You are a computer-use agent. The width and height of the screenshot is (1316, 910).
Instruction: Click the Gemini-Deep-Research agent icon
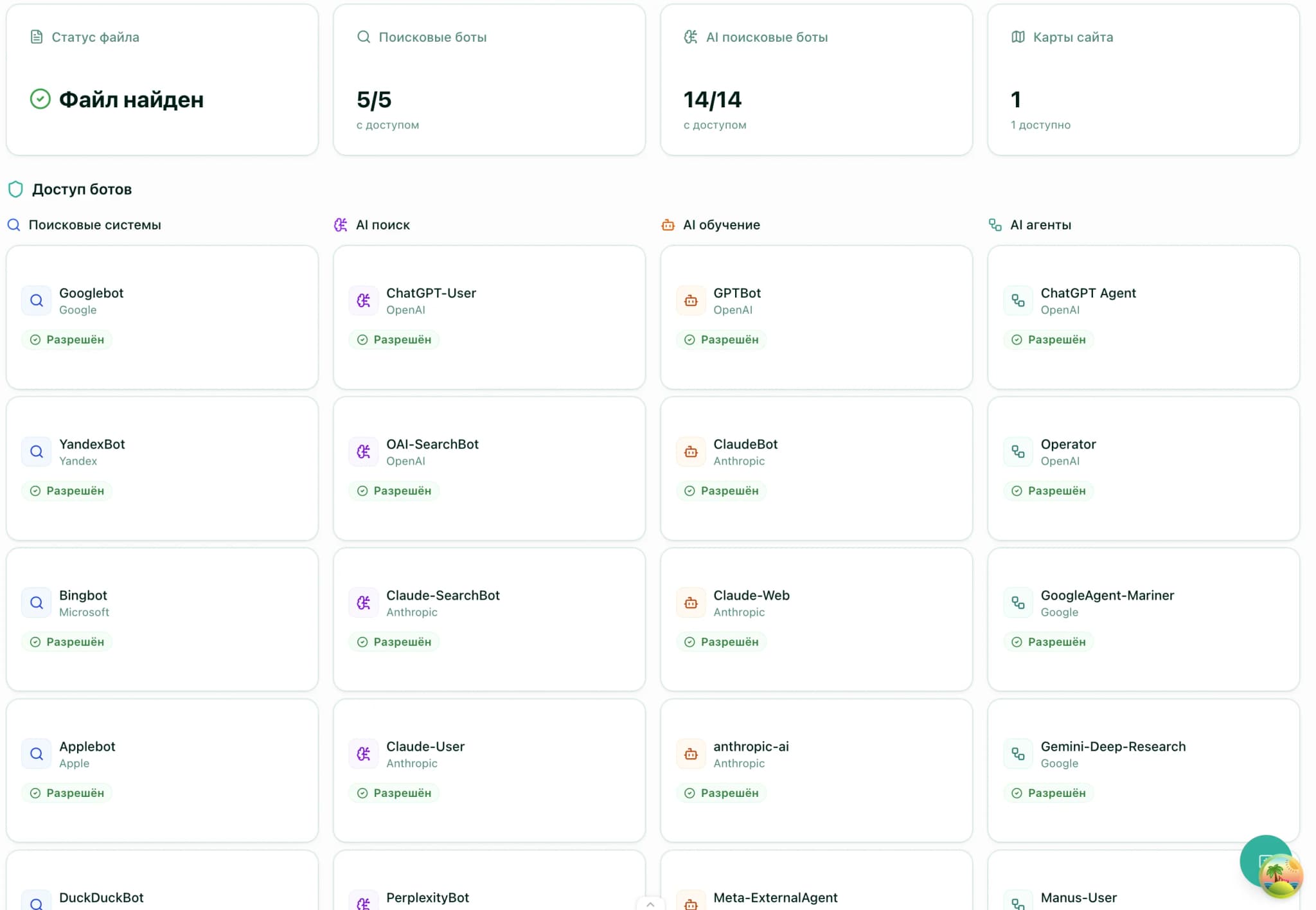(x=1018, y=754)
